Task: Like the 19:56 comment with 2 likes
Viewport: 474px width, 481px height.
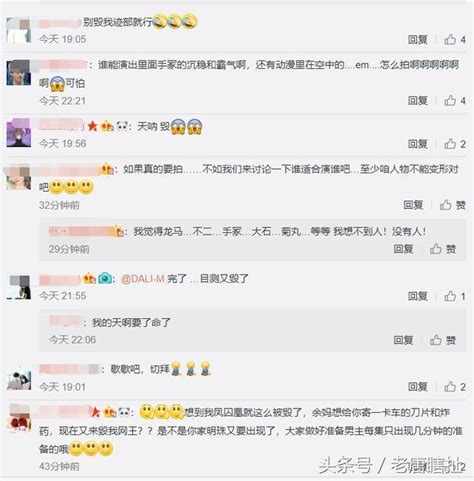Action: [x=455, y=144]
